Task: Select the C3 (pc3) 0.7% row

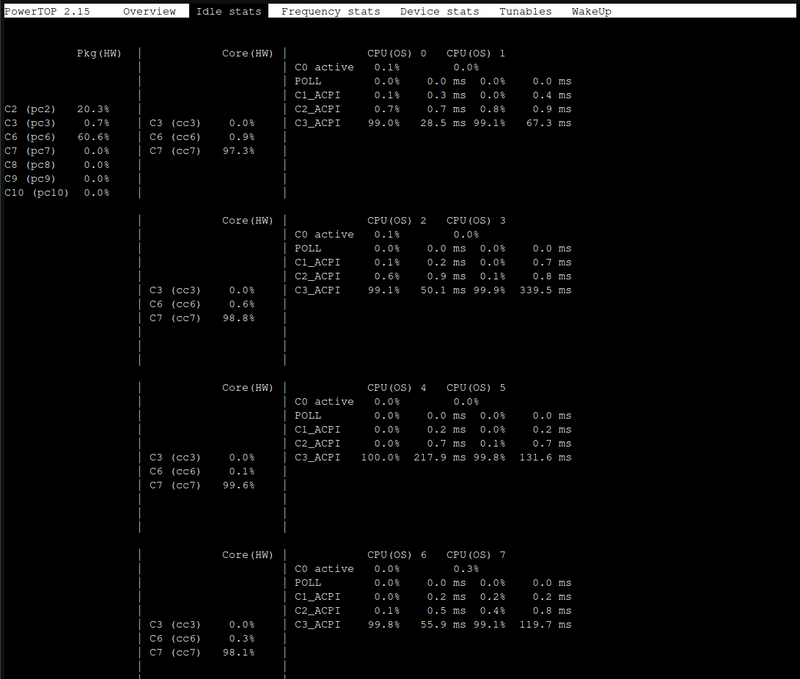Action: [x=57, y=123]
